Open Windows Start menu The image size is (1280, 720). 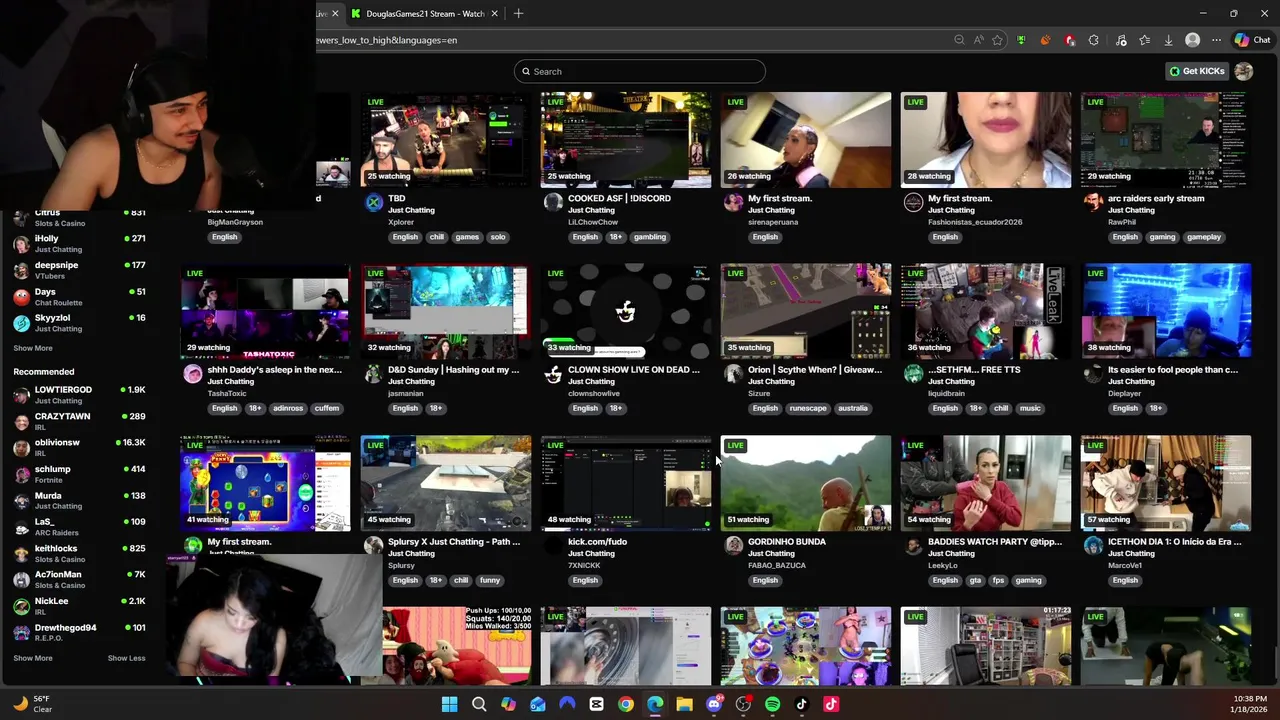click(449, 704)
